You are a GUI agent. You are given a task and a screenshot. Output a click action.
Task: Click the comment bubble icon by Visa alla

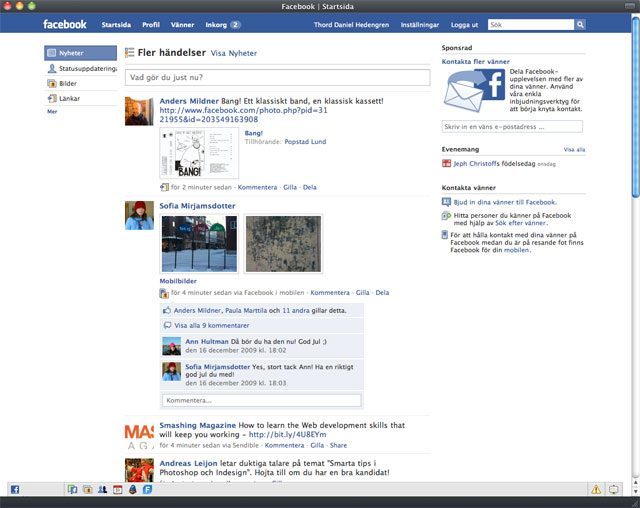[167, 326]
